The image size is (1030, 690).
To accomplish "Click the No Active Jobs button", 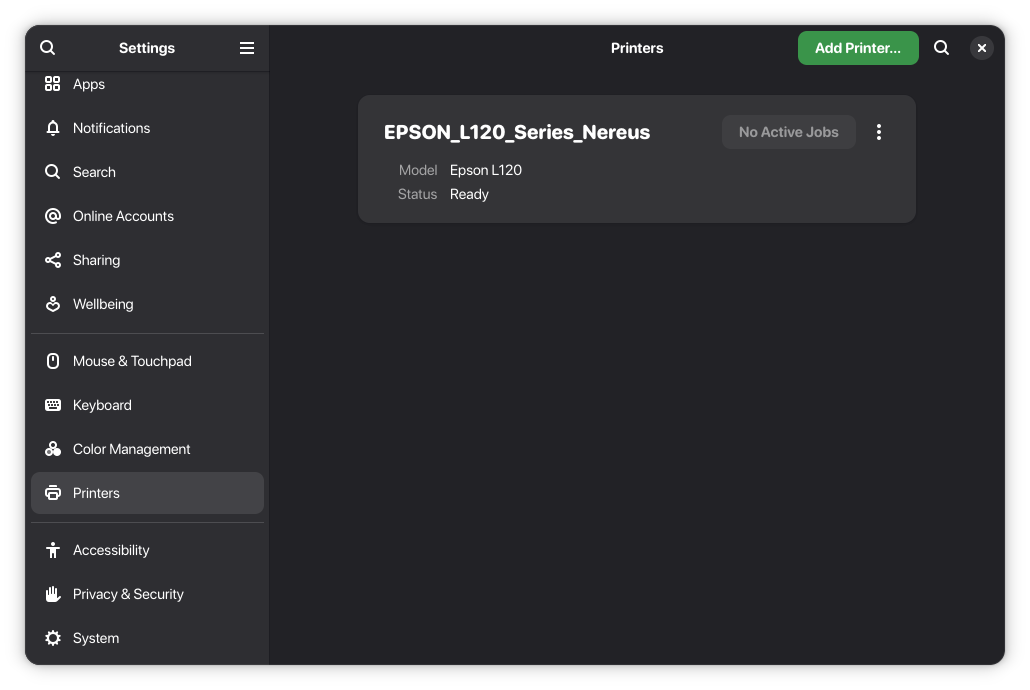I will [x=788, y=132].
